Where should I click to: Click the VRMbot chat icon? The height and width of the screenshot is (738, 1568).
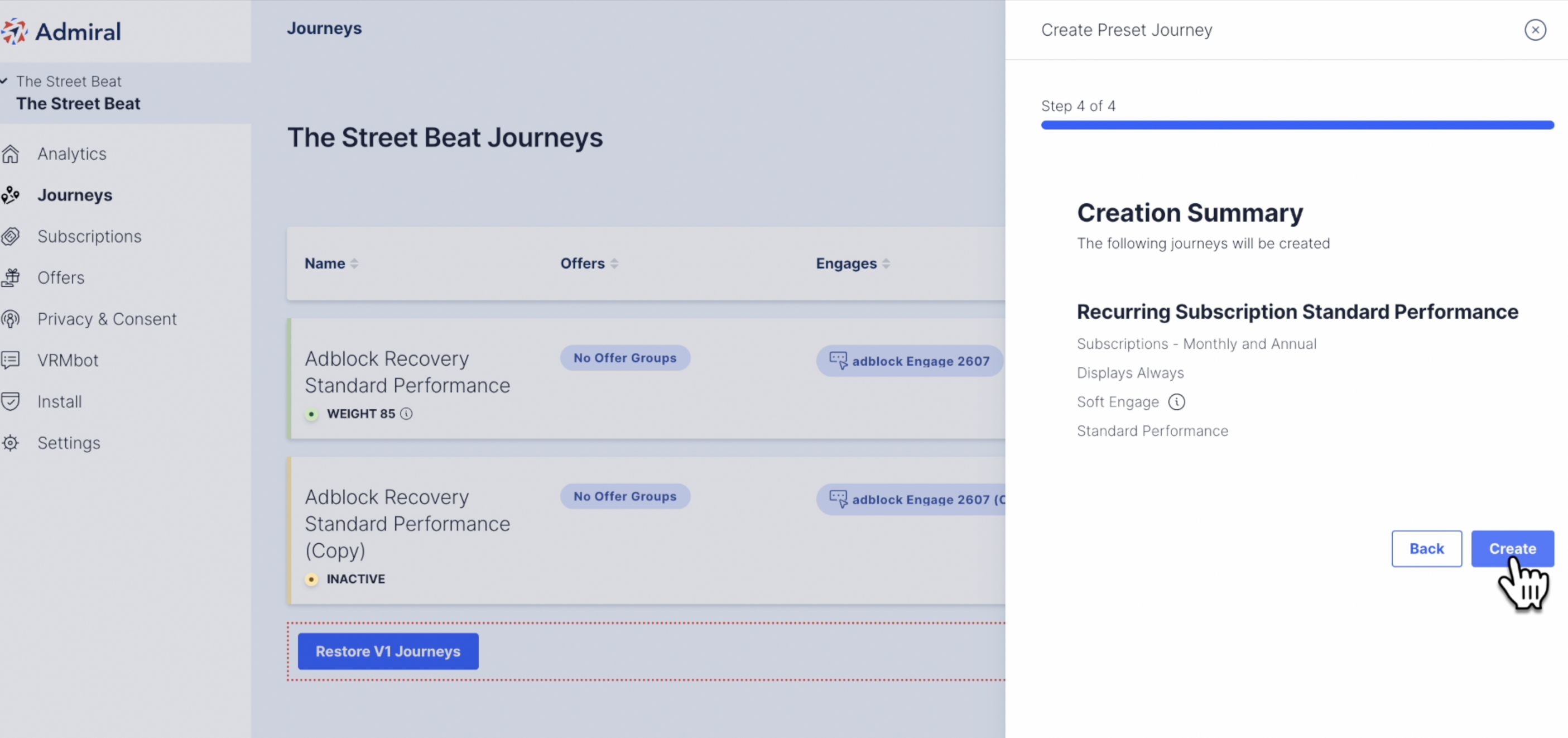click(x=11, y=361)
